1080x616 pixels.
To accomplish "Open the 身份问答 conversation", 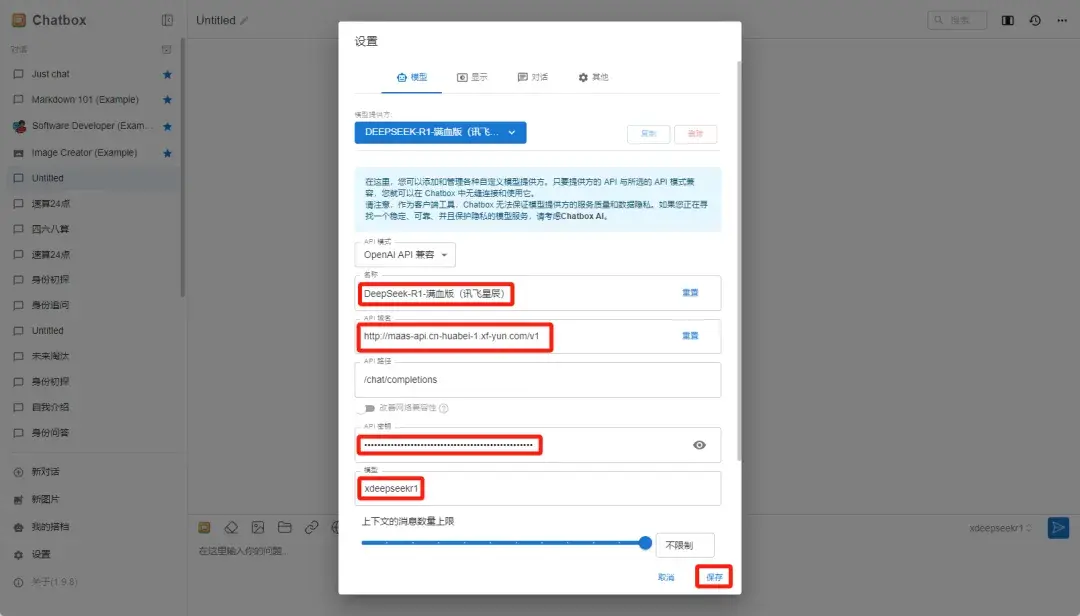I will [x=92, y=433].
